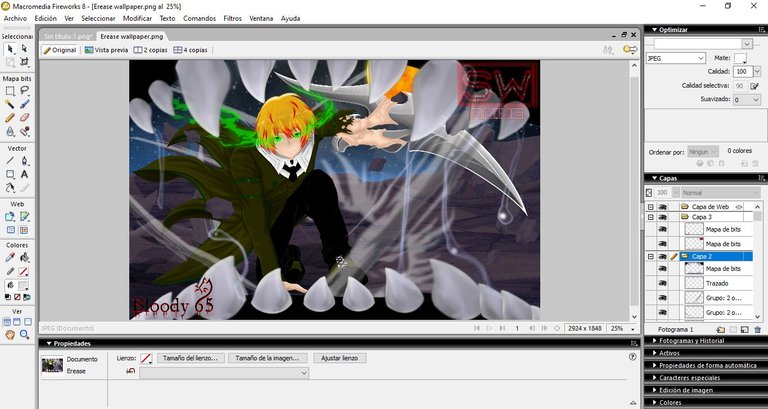Open the 25% zoom level dropdown
Screen dimensions: 768x409
pyautogui.click(x=633, y=329)
